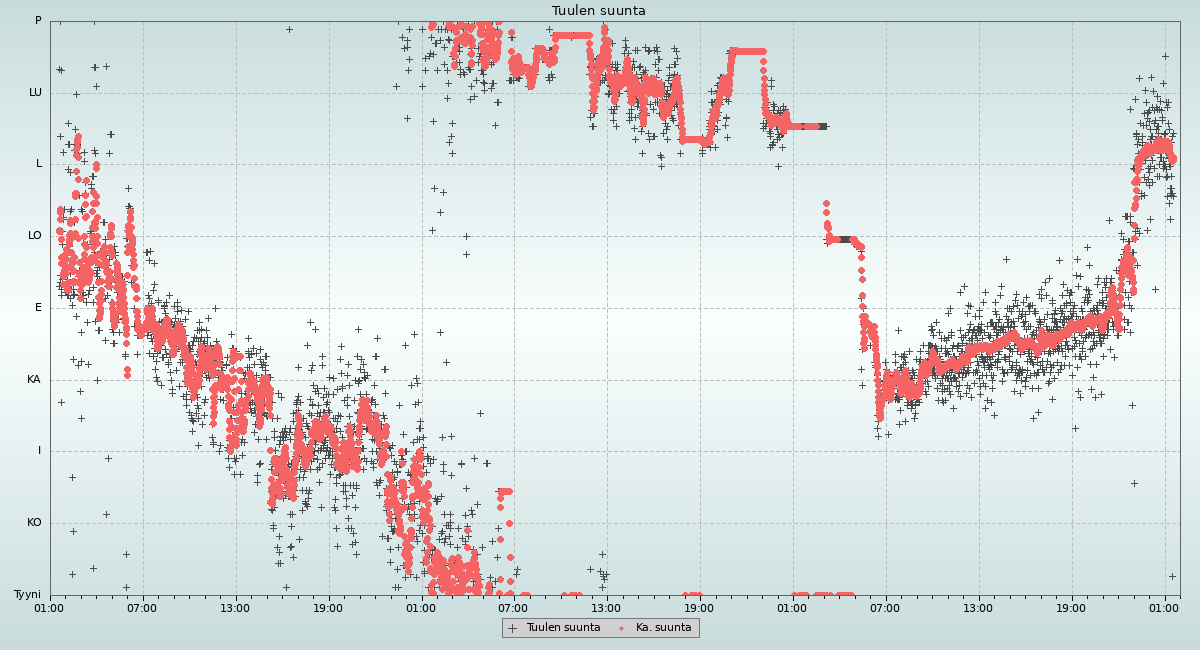The image size is (1200, 650).
Task: Click the first '01:00' time axis label
Action: click(49, 608)
